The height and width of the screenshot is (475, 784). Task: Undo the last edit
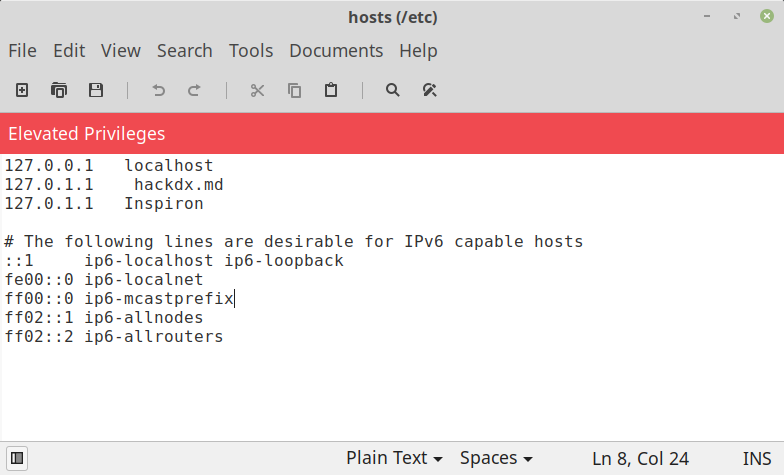(x=158, y=90)
